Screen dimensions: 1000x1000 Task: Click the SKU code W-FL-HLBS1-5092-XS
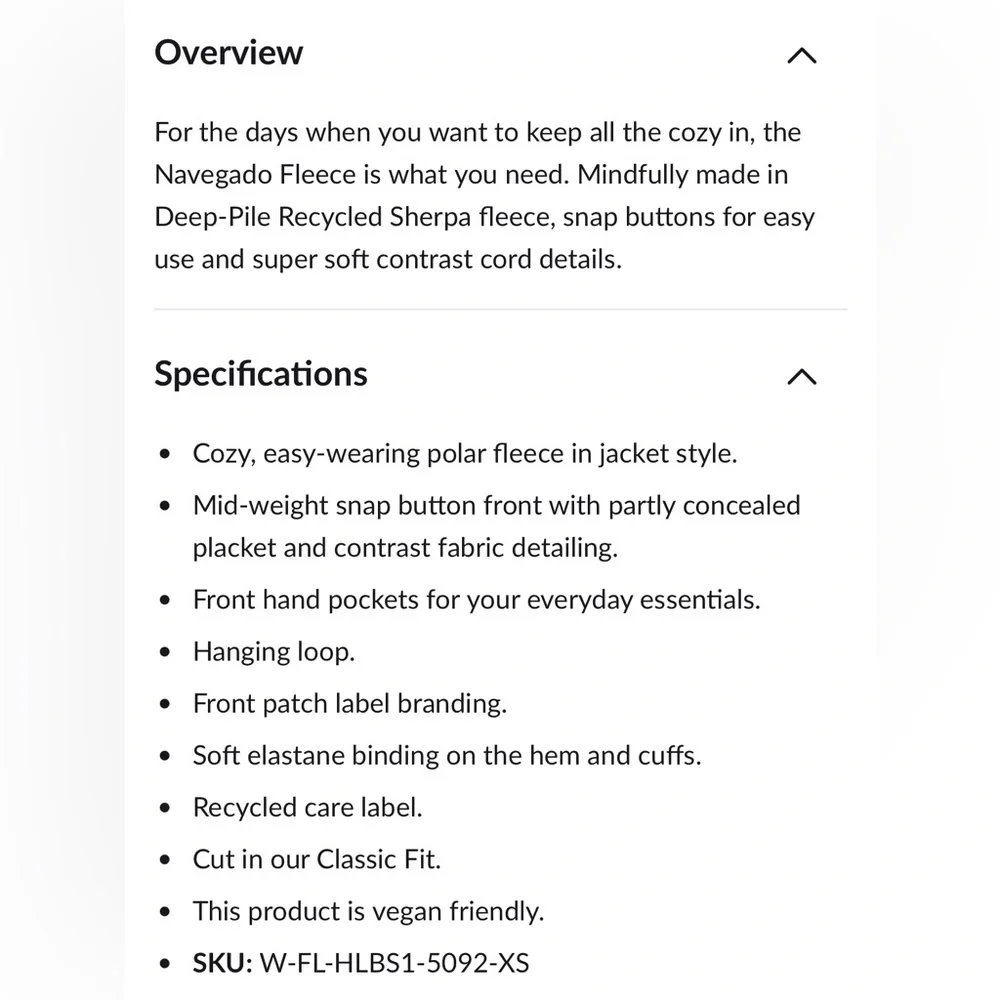click(394, 964)
